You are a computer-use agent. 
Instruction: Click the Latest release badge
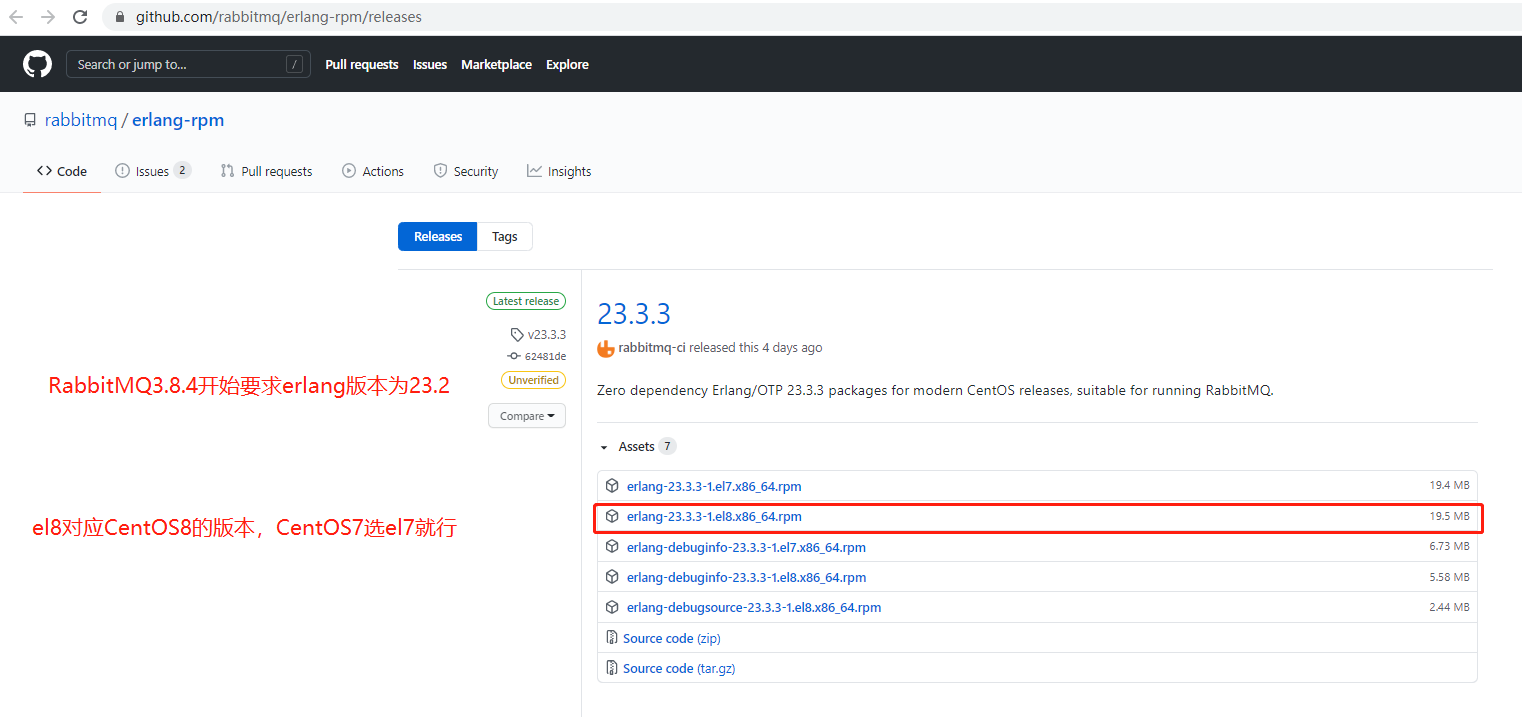[526, 301]
